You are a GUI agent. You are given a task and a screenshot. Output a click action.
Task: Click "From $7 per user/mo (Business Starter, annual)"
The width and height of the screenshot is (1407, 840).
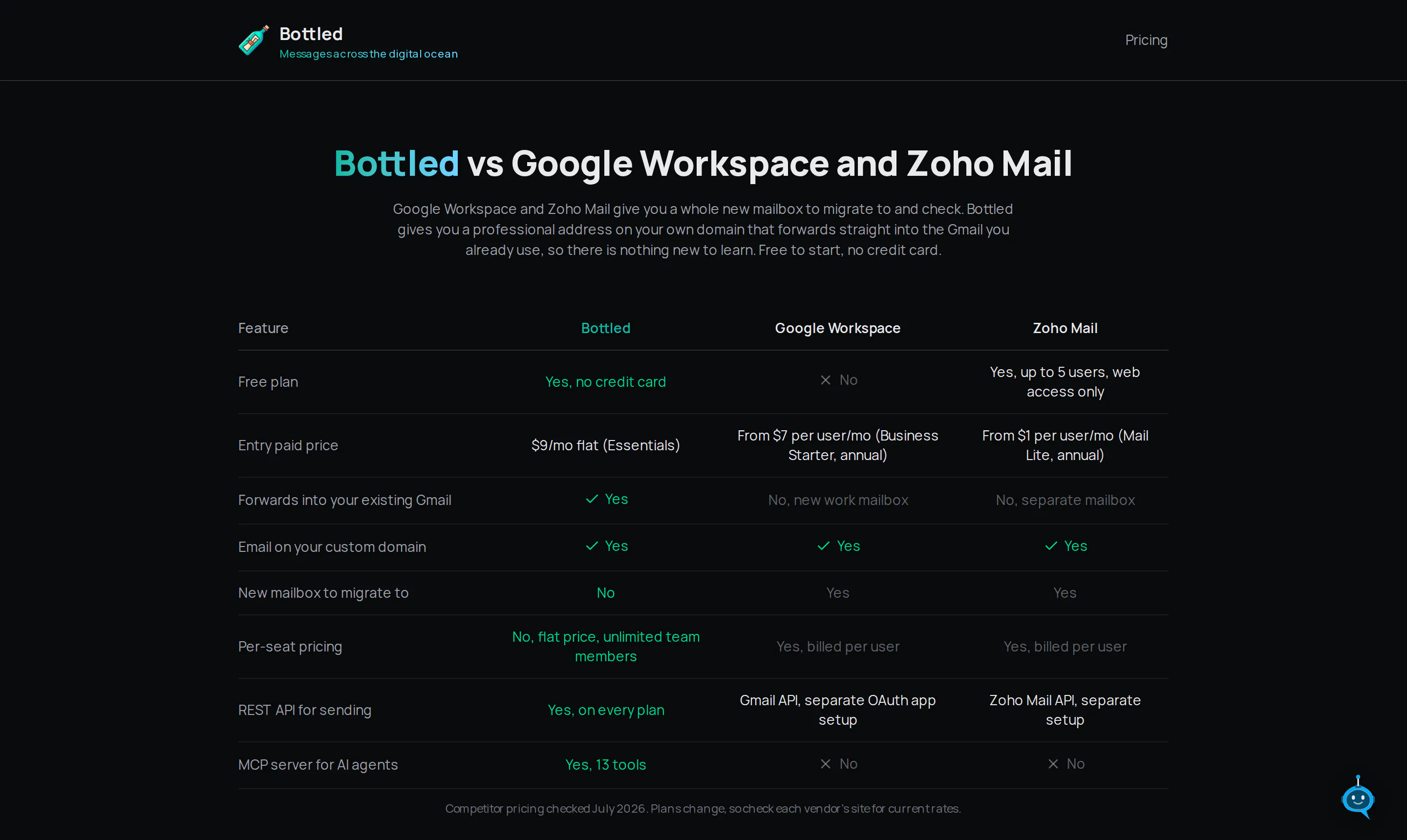coord(837,445)
